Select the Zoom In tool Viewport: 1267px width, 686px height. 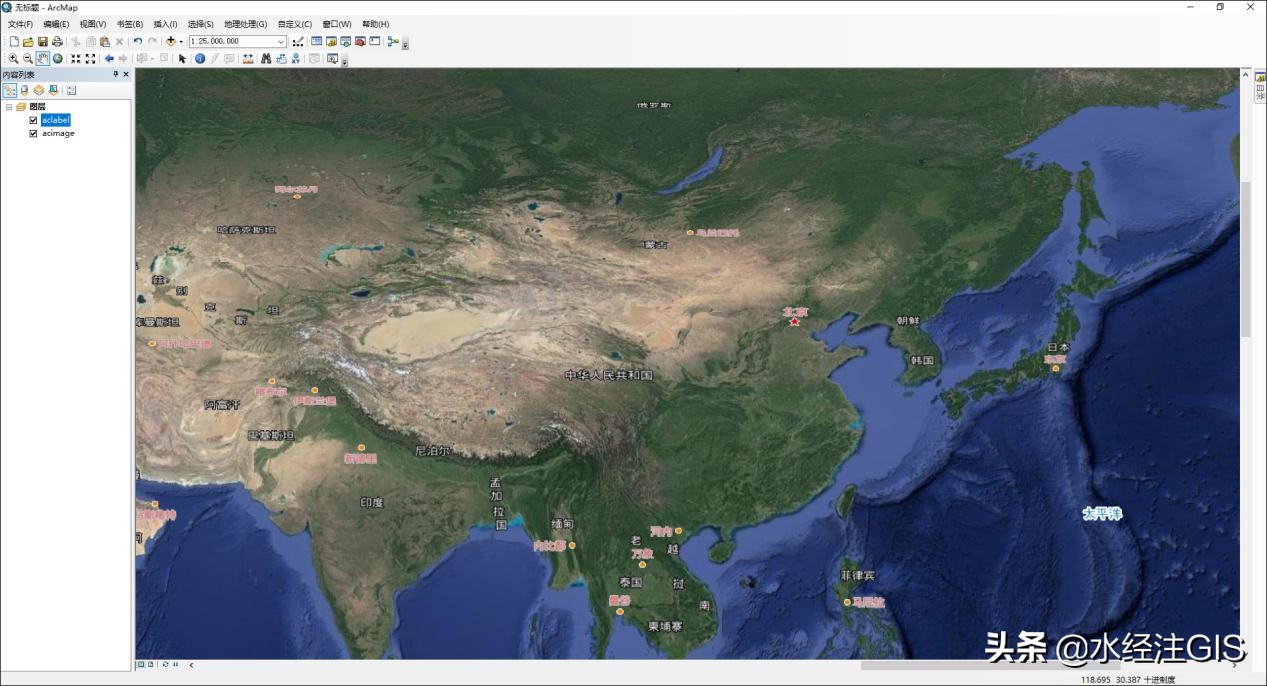tap(14, 58)
